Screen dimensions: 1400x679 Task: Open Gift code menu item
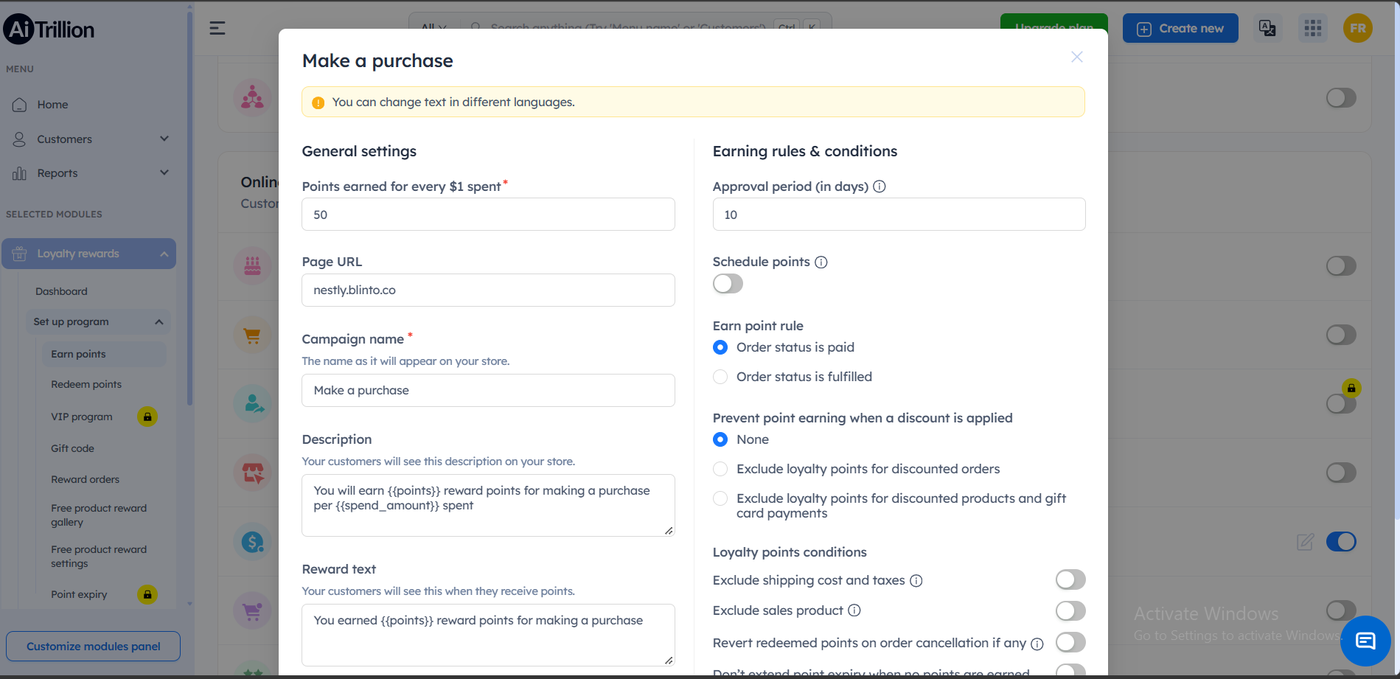[72, 448]
